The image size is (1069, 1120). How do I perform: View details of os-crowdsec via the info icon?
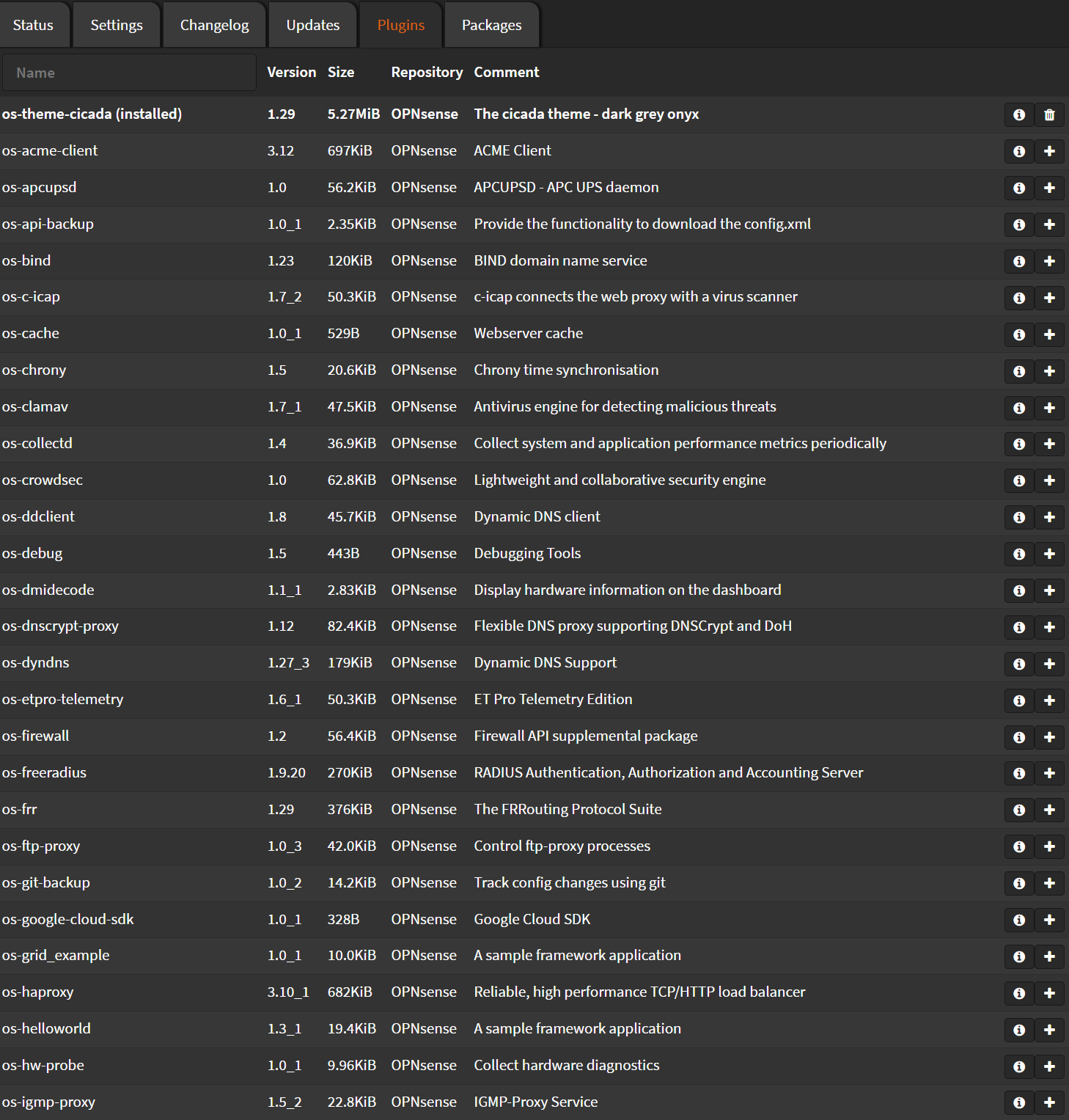(x=1018, y=480)
